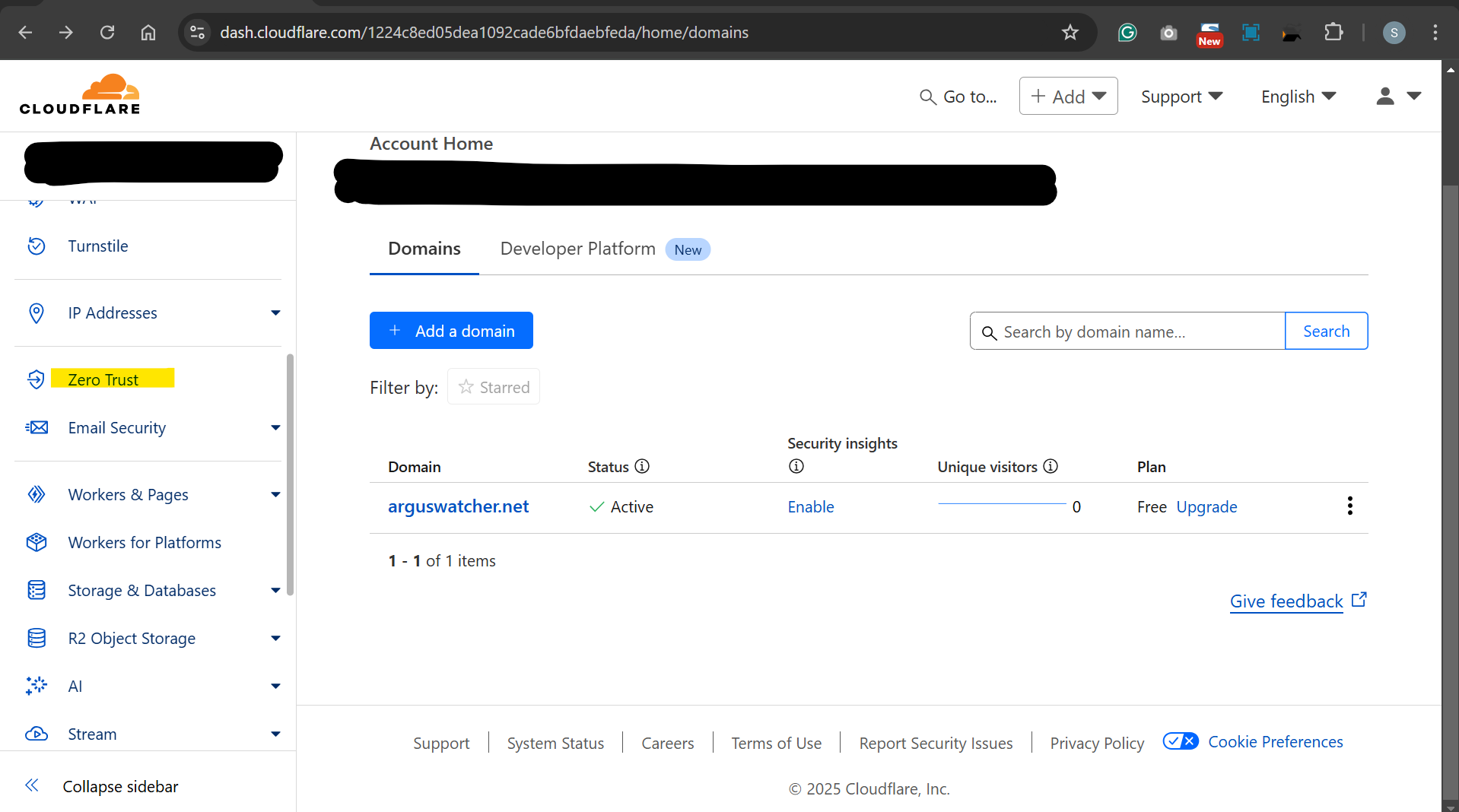Click the Zero Trust shield icon
The width and height of the screenshot is (1459, 812).
(37, 379)
